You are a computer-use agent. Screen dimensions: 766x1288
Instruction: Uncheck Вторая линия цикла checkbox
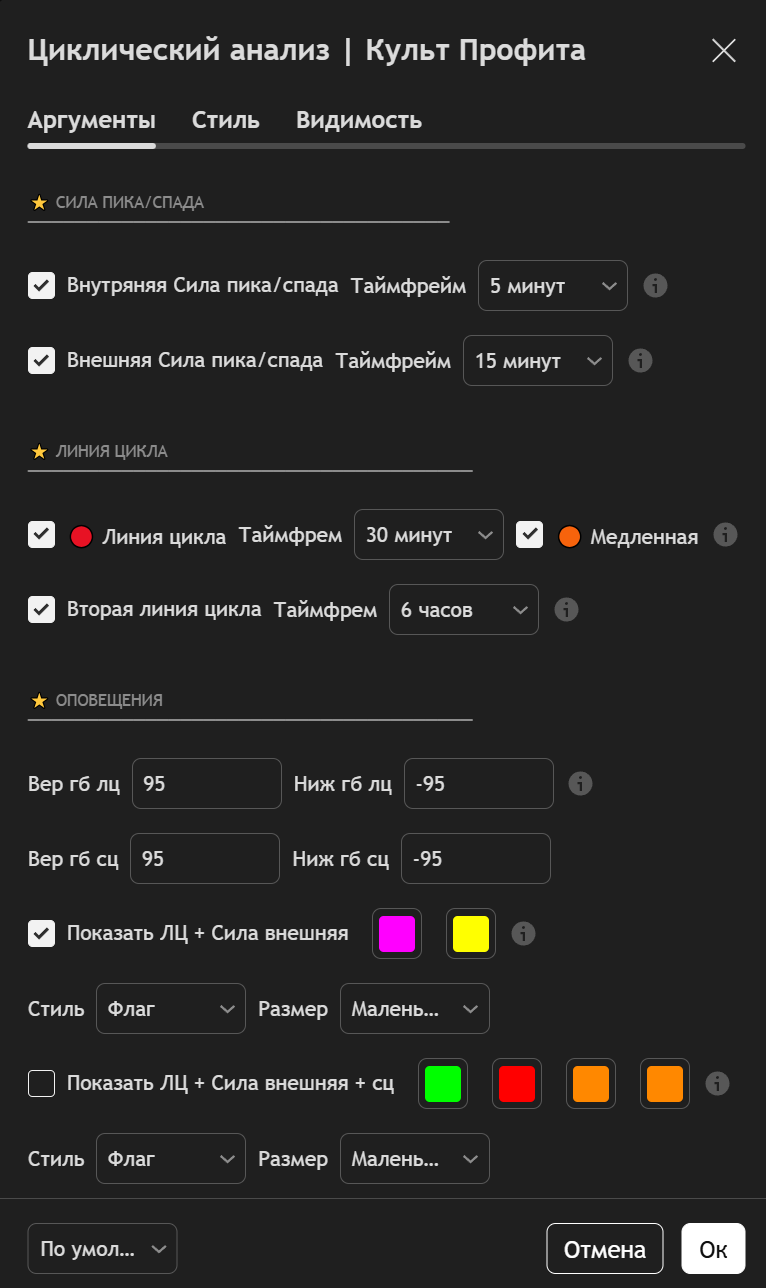(41, 609)
